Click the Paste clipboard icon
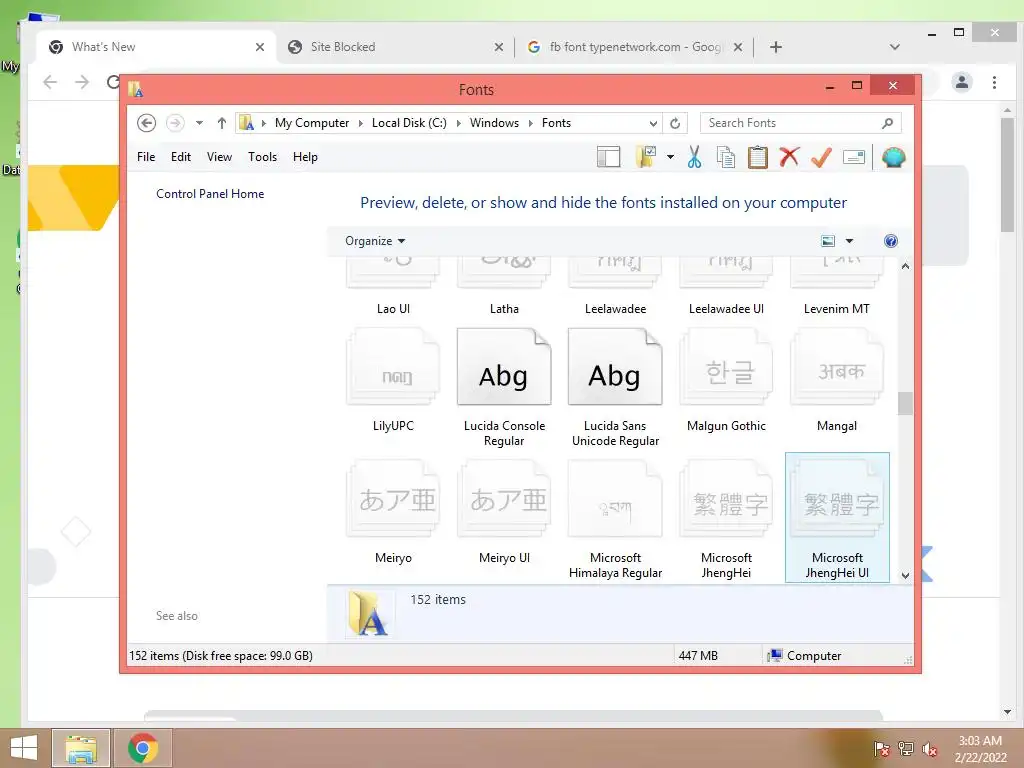The width and height of the screenshot is (1024, 768). (x=758, y=157)
